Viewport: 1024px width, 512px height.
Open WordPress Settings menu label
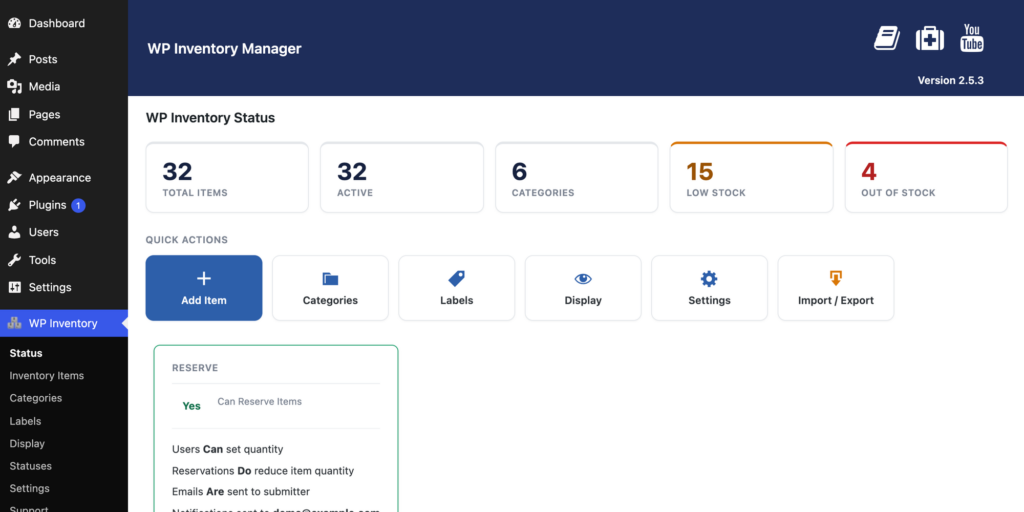(x=50, y=287)
